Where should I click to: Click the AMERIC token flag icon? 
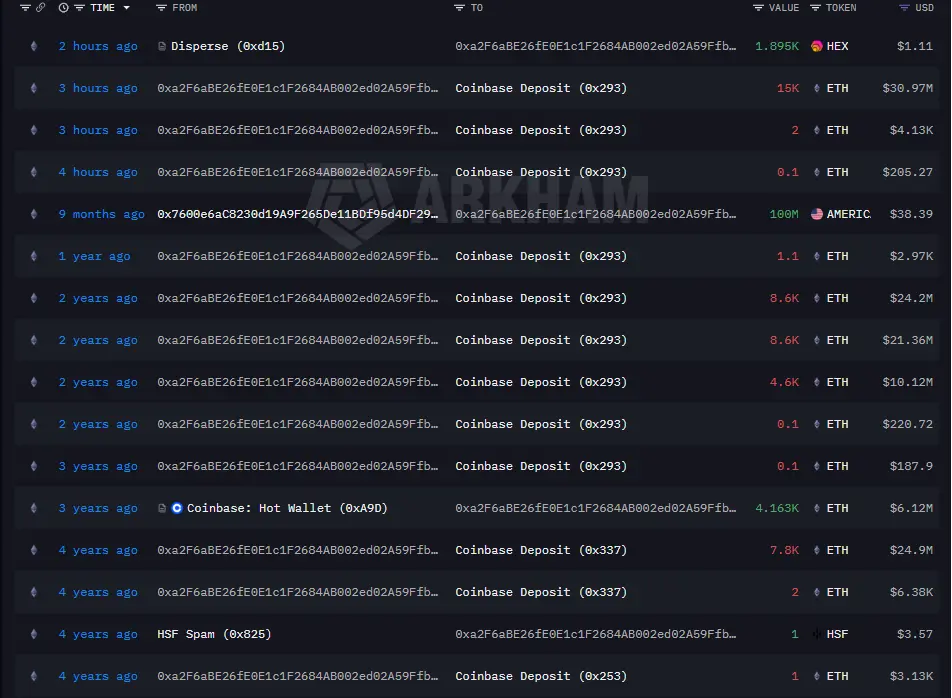pos(817,214)
